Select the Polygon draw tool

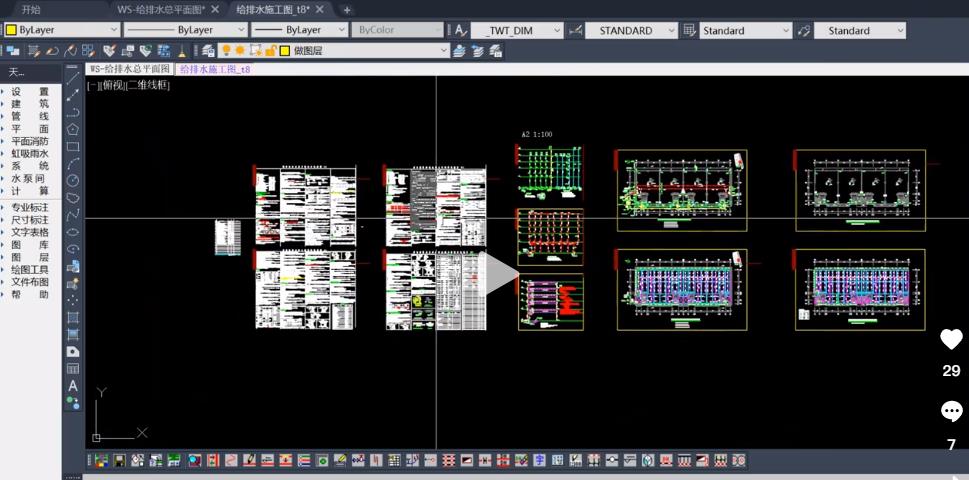[73, 129]
